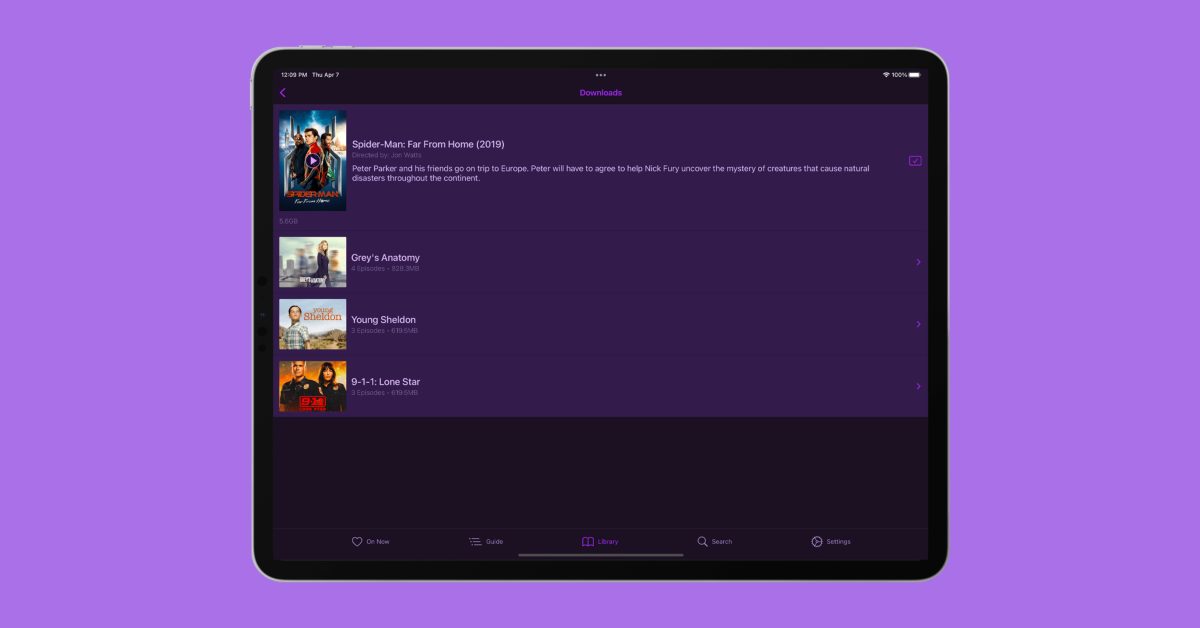
Task: Click the three-dot multitasking indicator at top
Action: 600,75
